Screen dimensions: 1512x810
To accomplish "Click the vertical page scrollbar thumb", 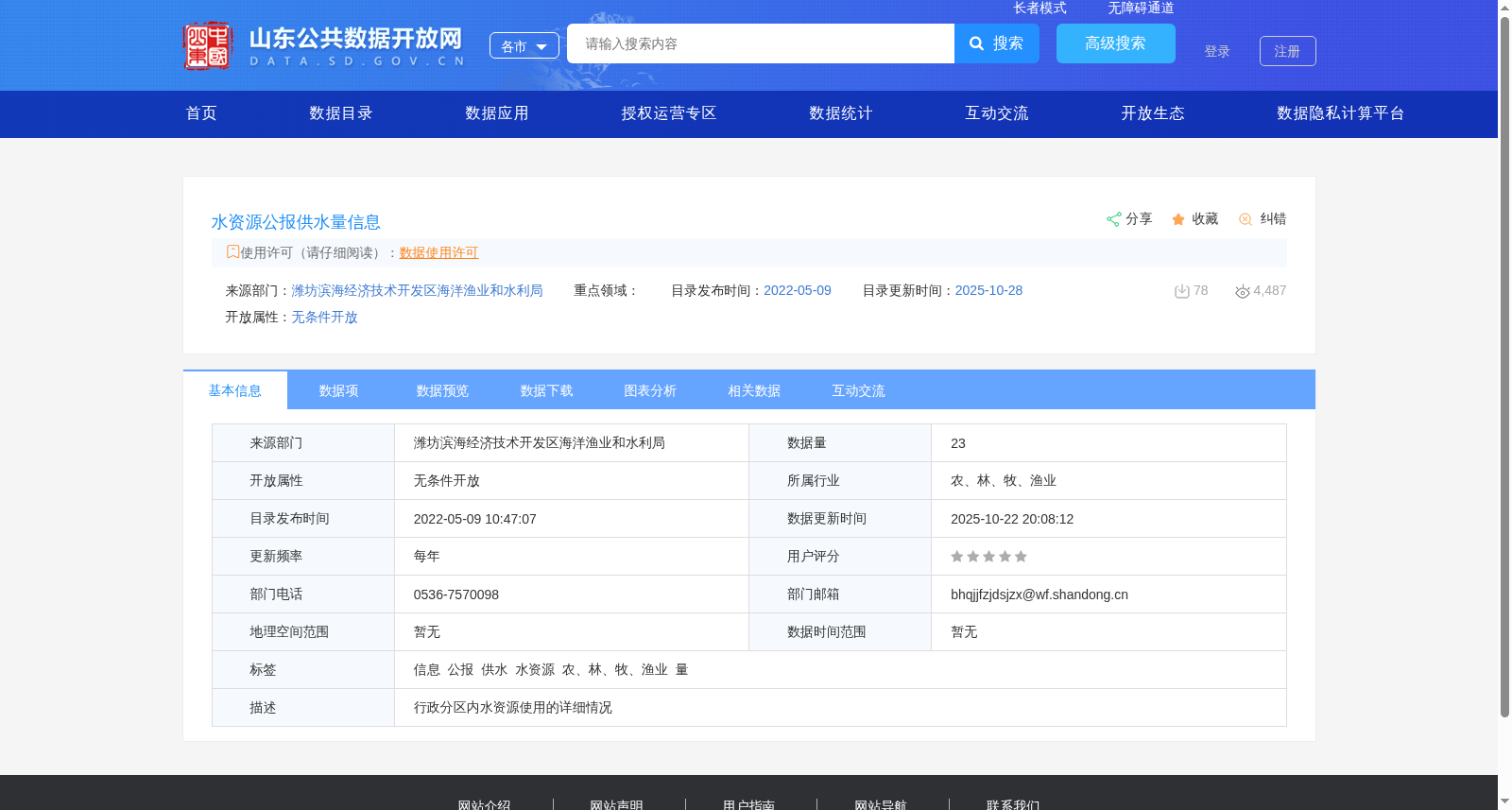I will pos(1504,367).
